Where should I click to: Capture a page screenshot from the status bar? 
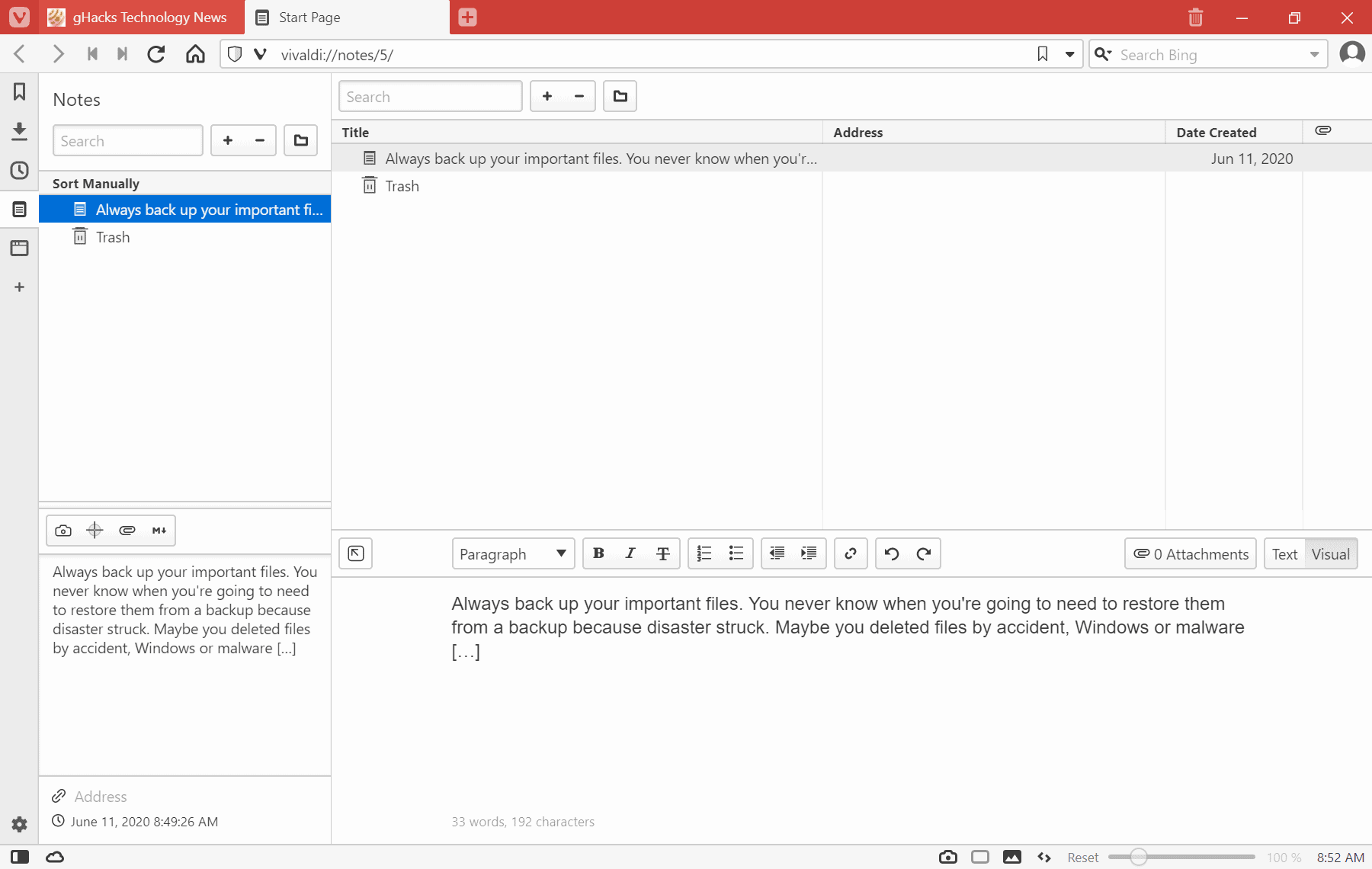point(947,857)
